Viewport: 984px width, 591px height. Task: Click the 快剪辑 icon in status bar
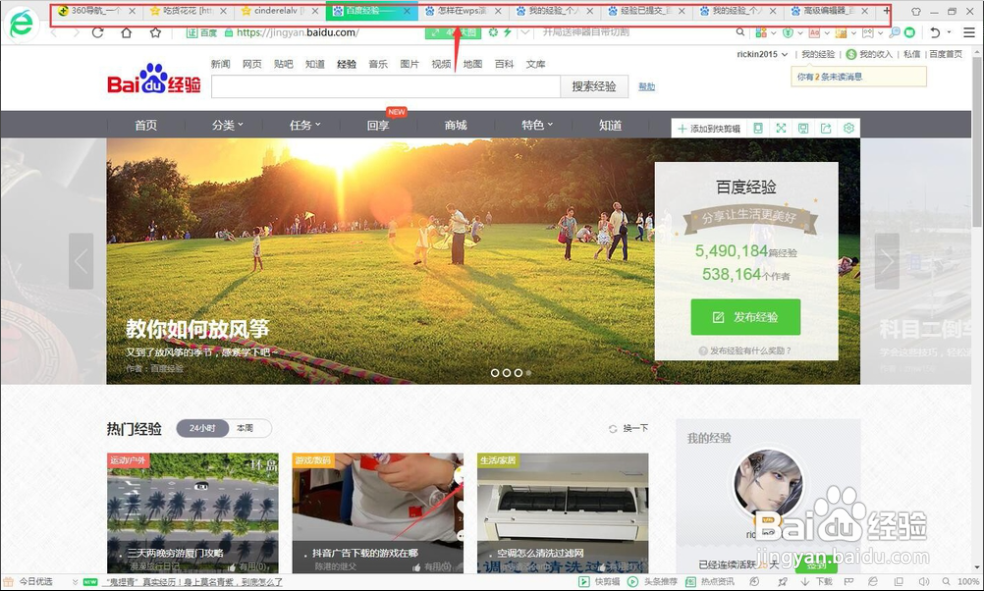[584, 582]
